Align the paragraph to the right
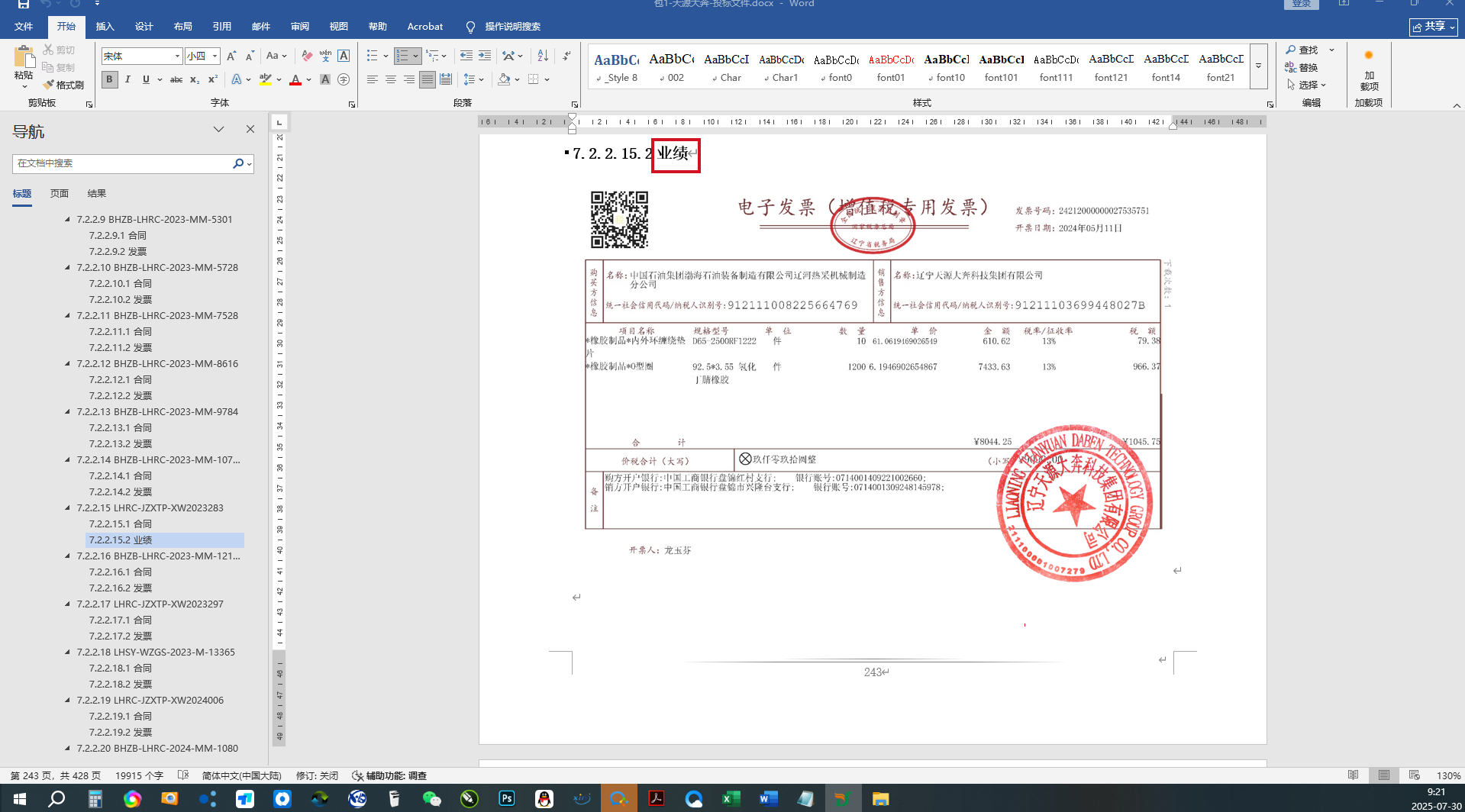This screenshot has height=812, width=1465. [409, 79]
